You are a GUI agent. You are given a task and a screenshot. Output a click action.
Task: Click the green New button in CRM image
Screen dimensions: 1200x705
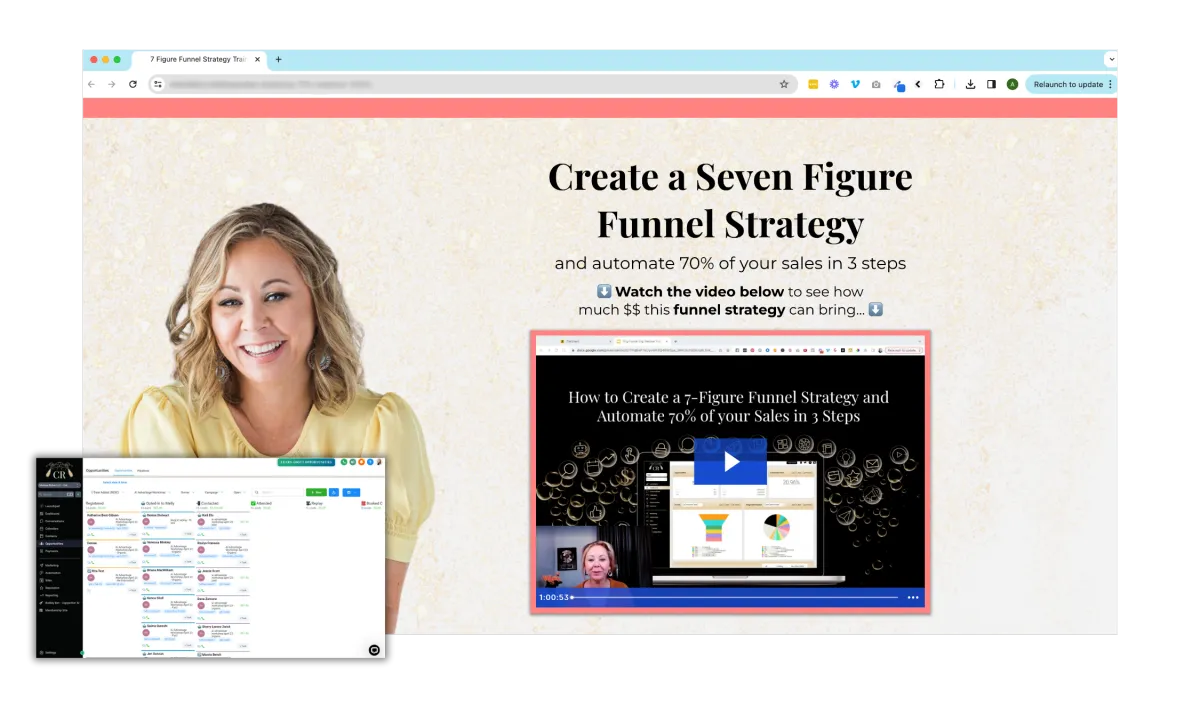pos(315,492)
